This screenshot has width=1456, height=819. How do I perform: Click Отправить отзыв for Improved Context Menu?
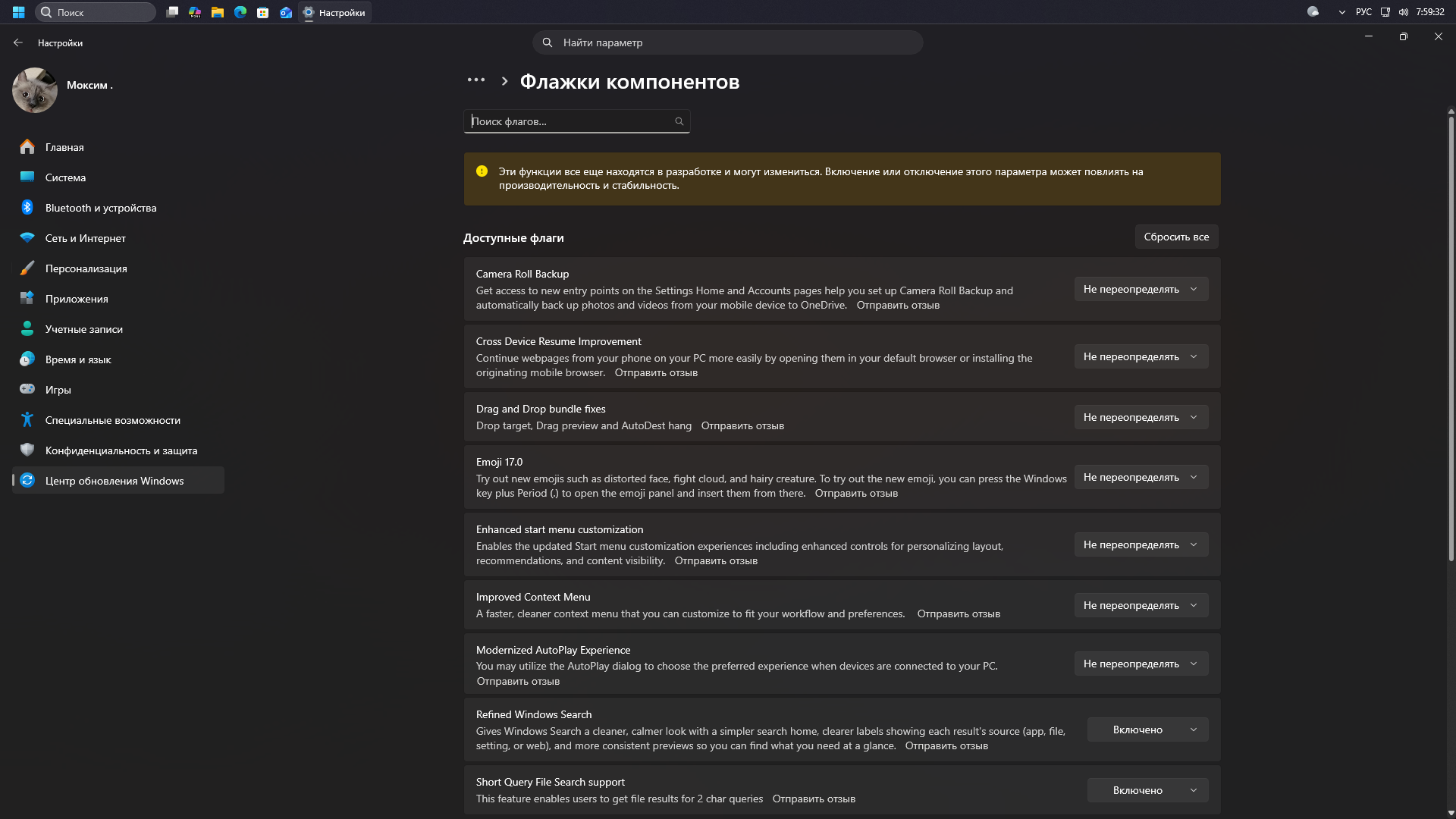click(x=959, y=613)
